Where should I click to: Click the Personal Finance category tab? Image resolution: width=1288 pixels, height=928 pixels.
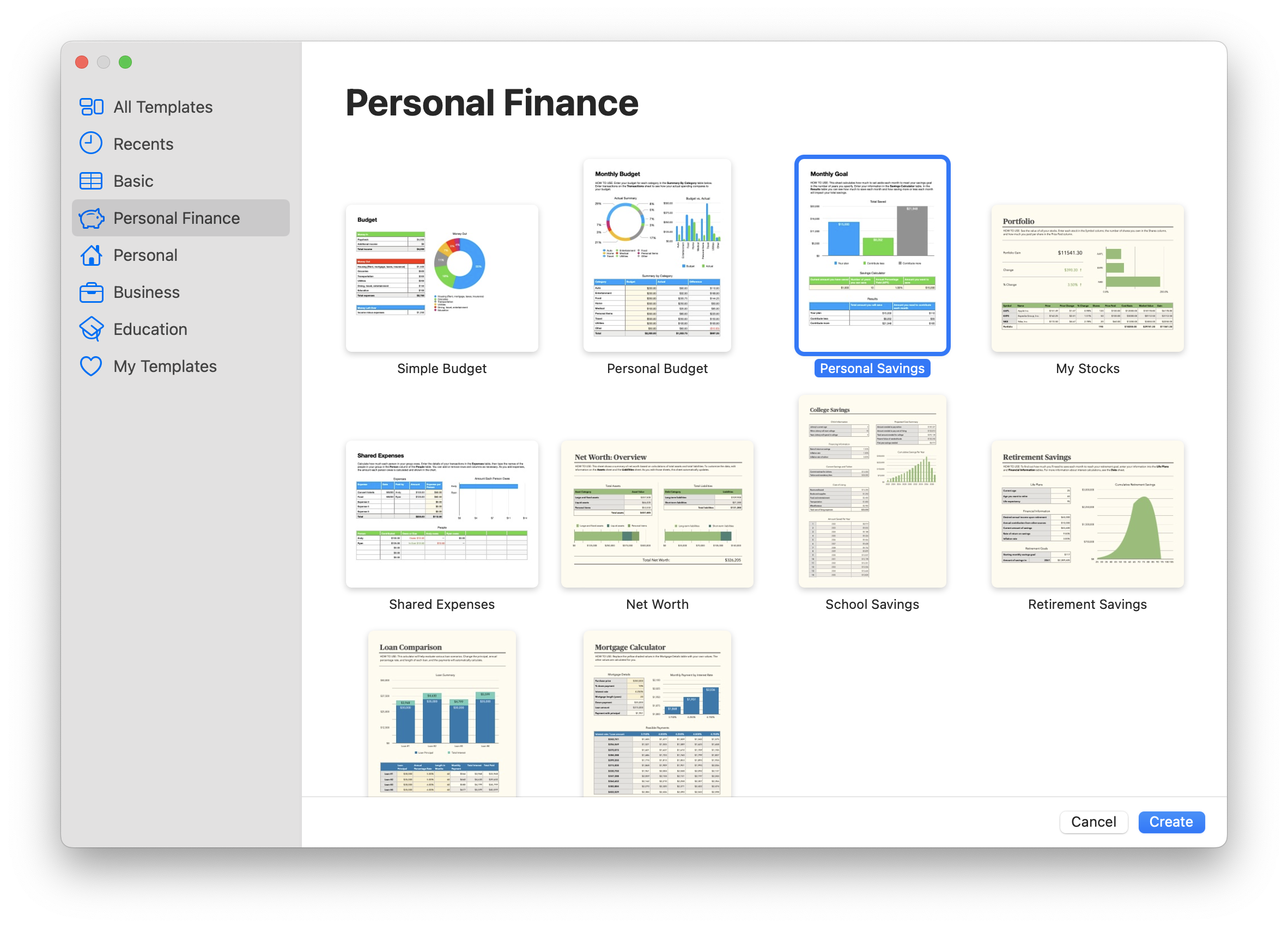click(x=177, y=217)
